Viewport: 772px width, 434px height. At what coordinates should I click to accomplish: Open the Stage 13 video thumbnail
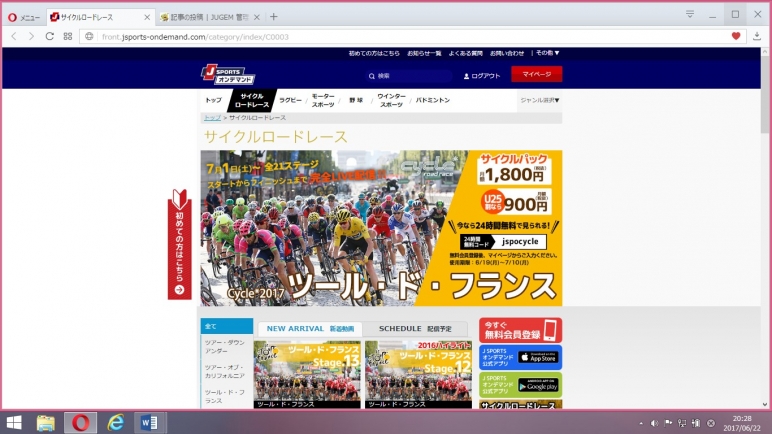point(307,374)
